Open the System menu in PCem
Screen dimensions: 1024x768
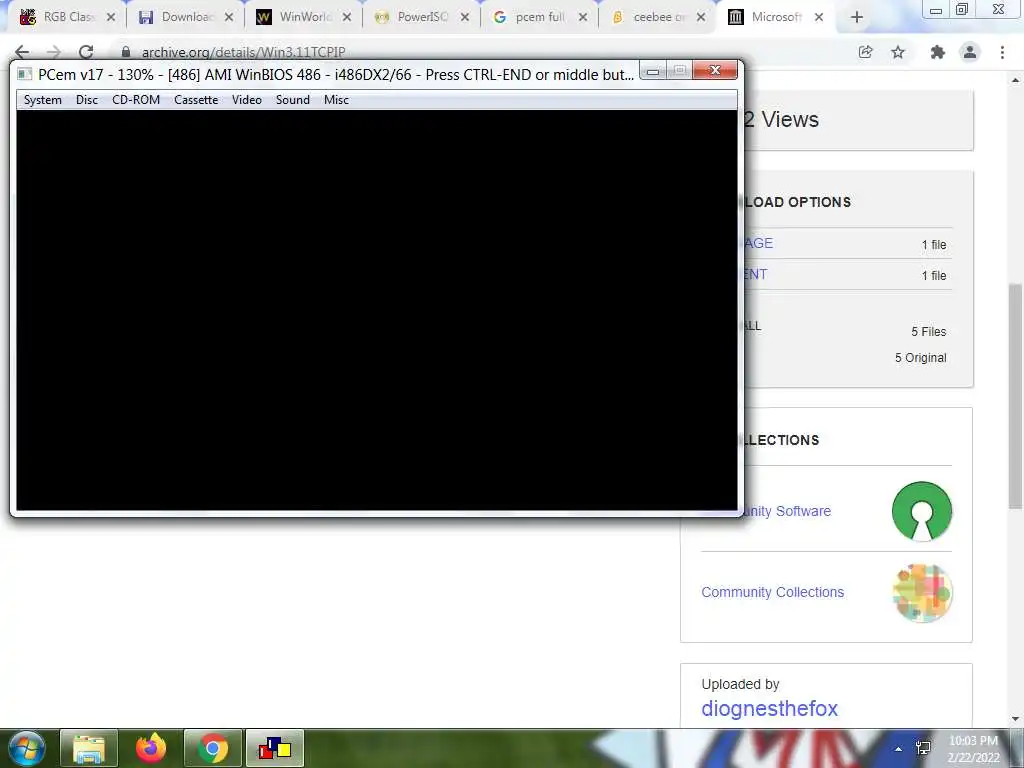[x=42, y=100]
